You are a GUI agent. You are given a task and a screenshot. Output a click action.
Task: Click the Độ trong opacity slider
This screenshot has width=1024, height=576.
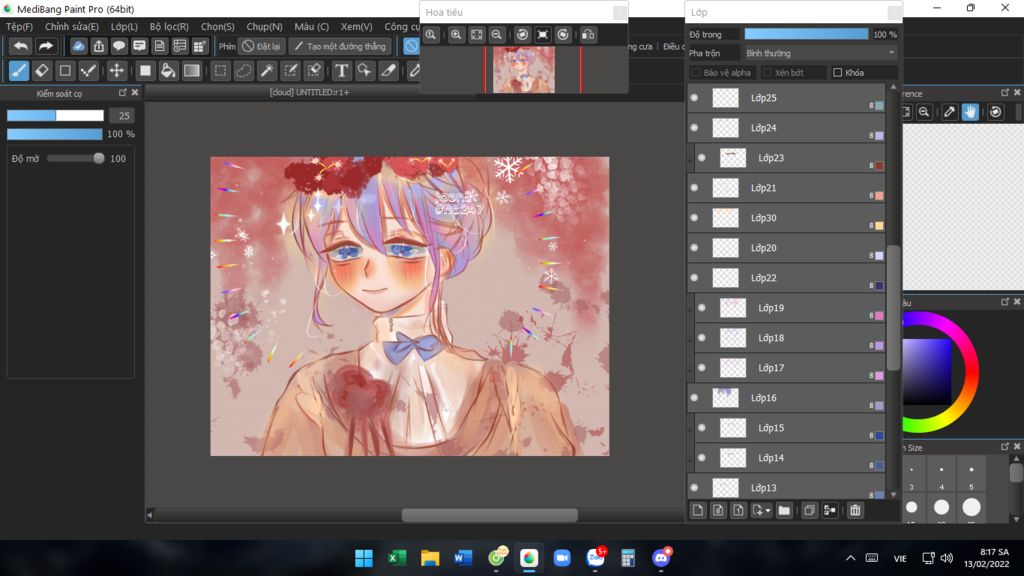(806, 34)
